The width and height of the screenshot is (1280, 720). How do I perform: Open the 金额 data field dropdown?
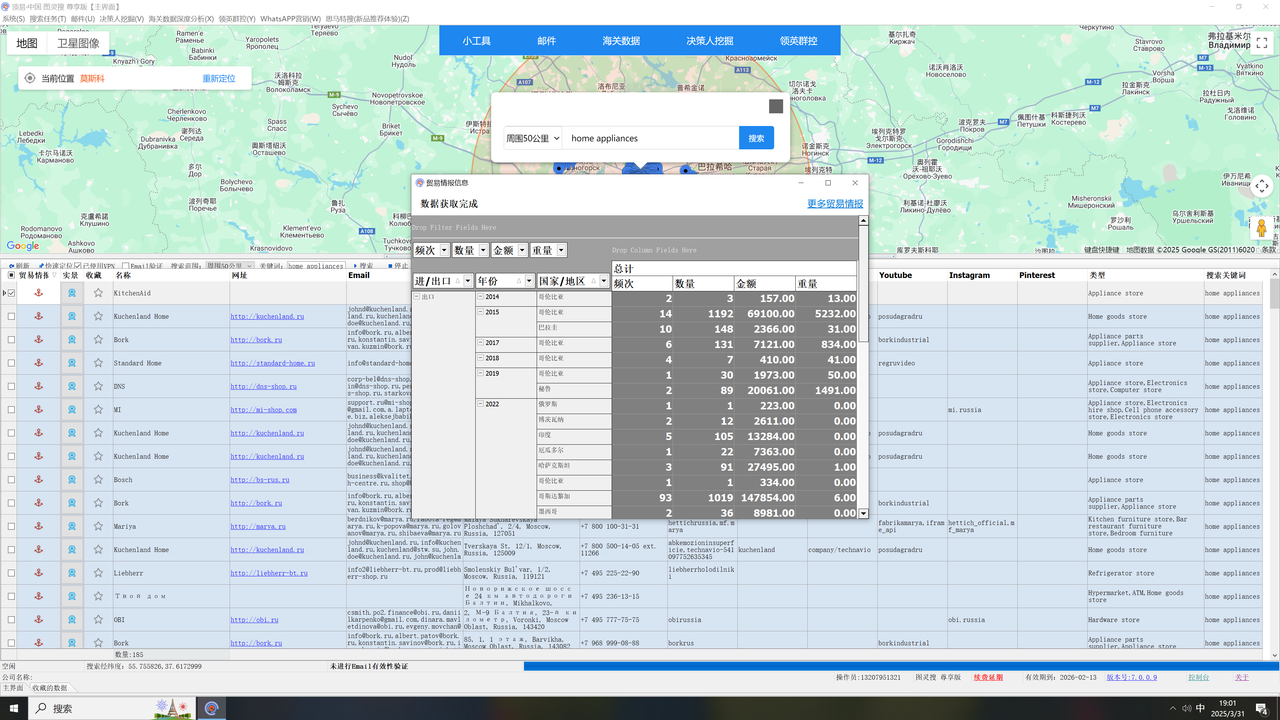coord(522,251)
